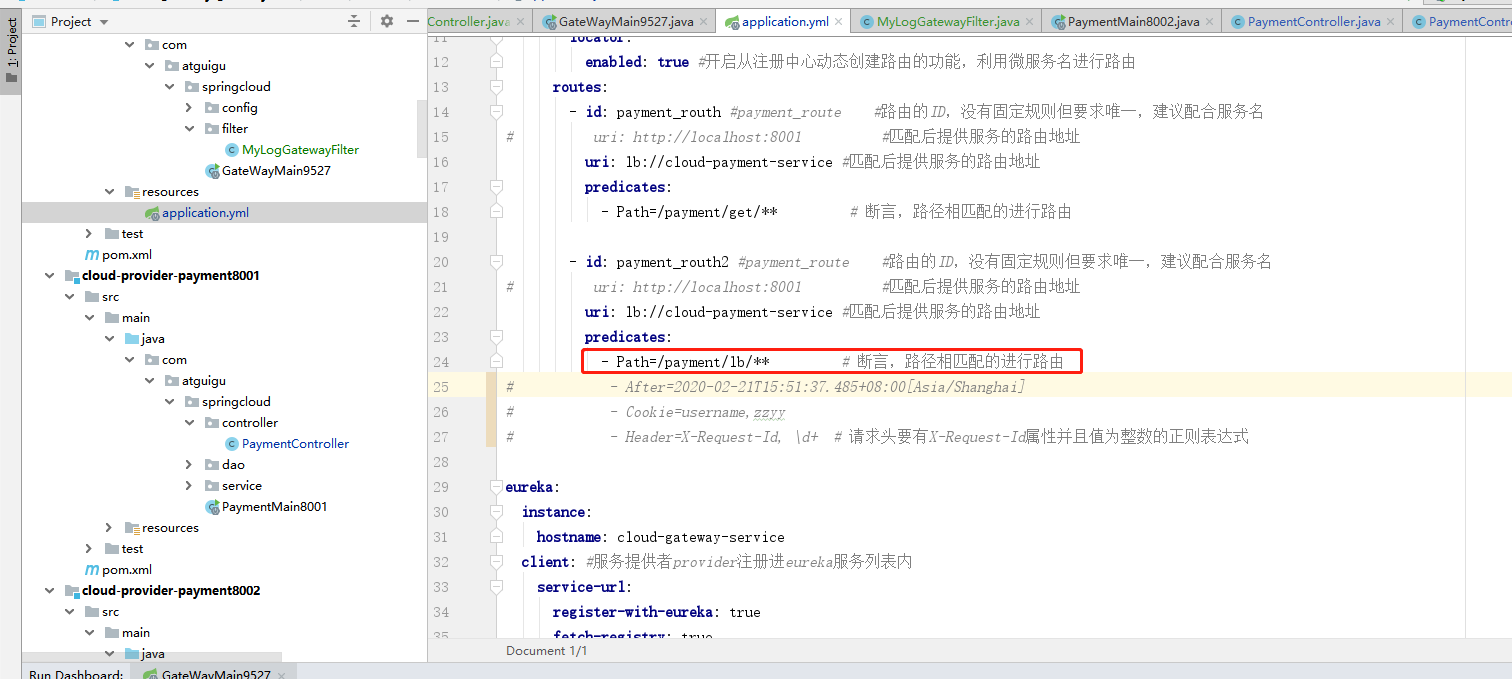Click 'register-with-eureka: true' line
The image size is (1512, 679).
click(656, 612)
